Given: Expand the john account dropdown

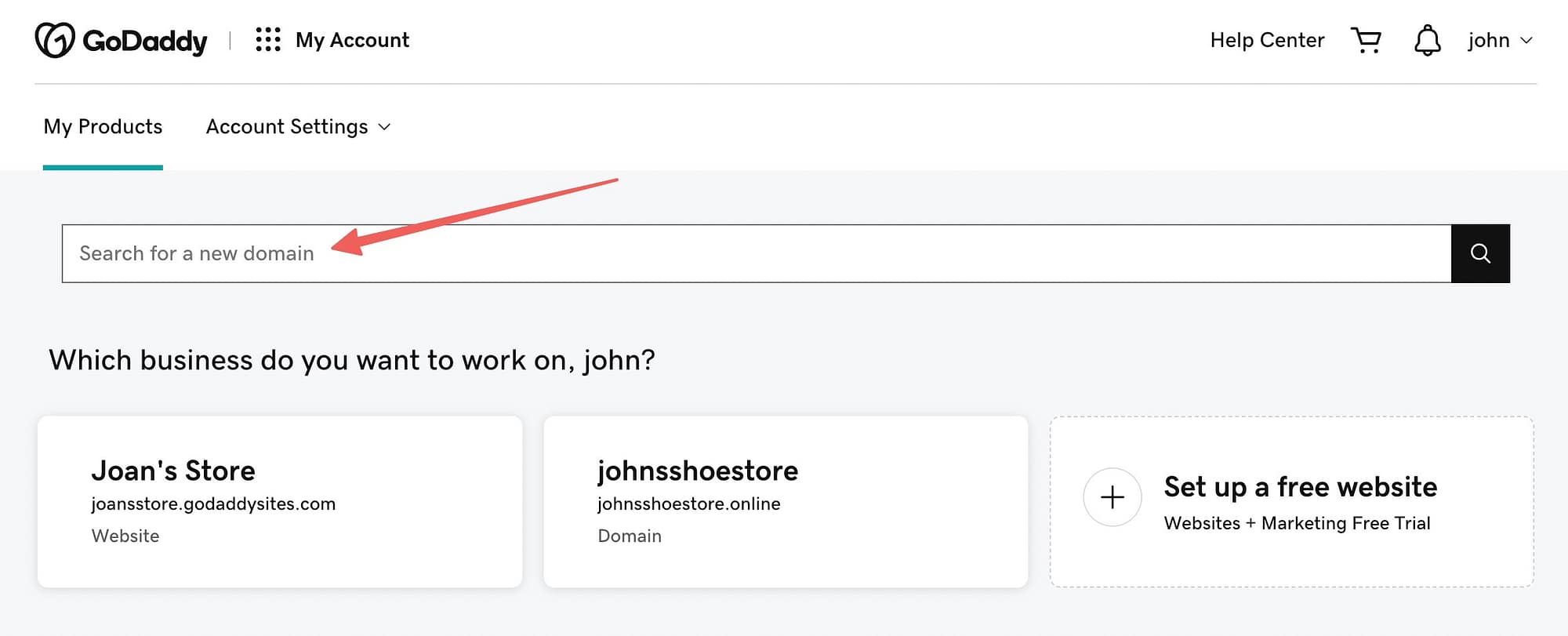Looking at the screenshot, I should (x=1500, y=39).
